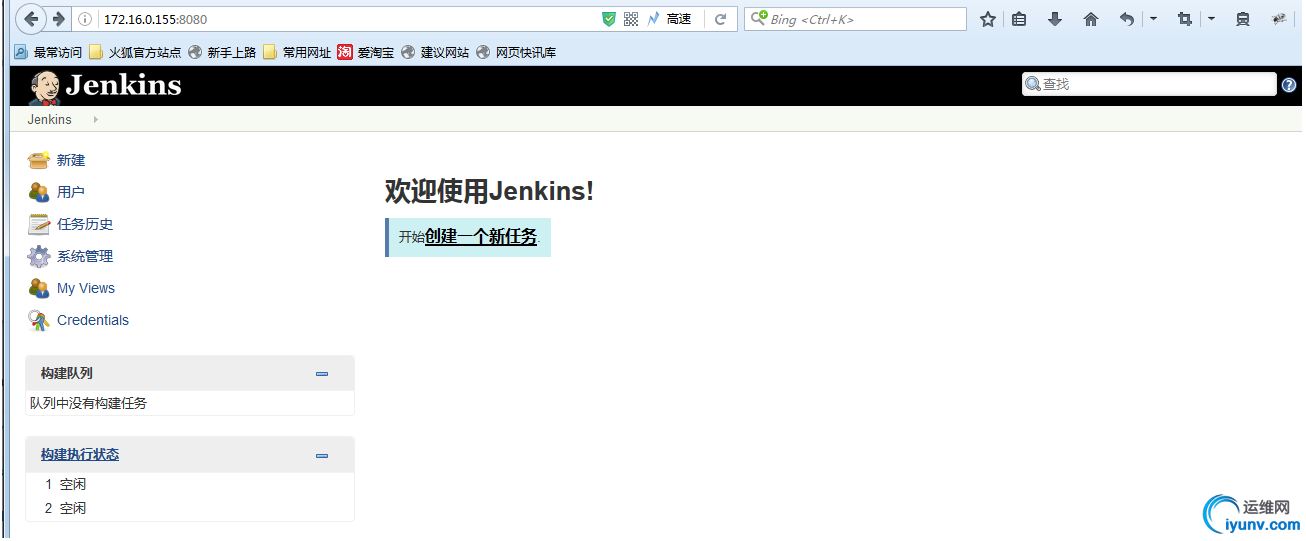Image resolution: width=1306 pixels, height=541 pixels.
Task: Click the green shield security icon
Action: (609, 19)
